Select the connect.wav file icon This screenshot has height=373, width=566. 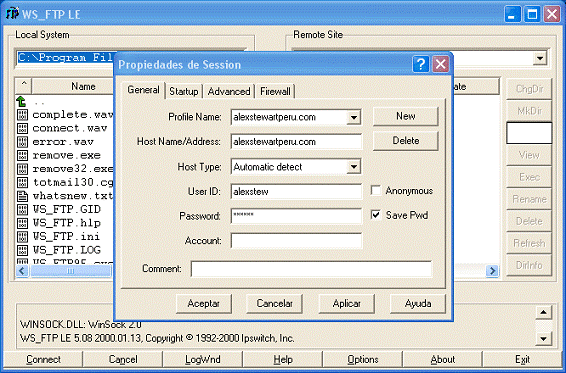22,129
